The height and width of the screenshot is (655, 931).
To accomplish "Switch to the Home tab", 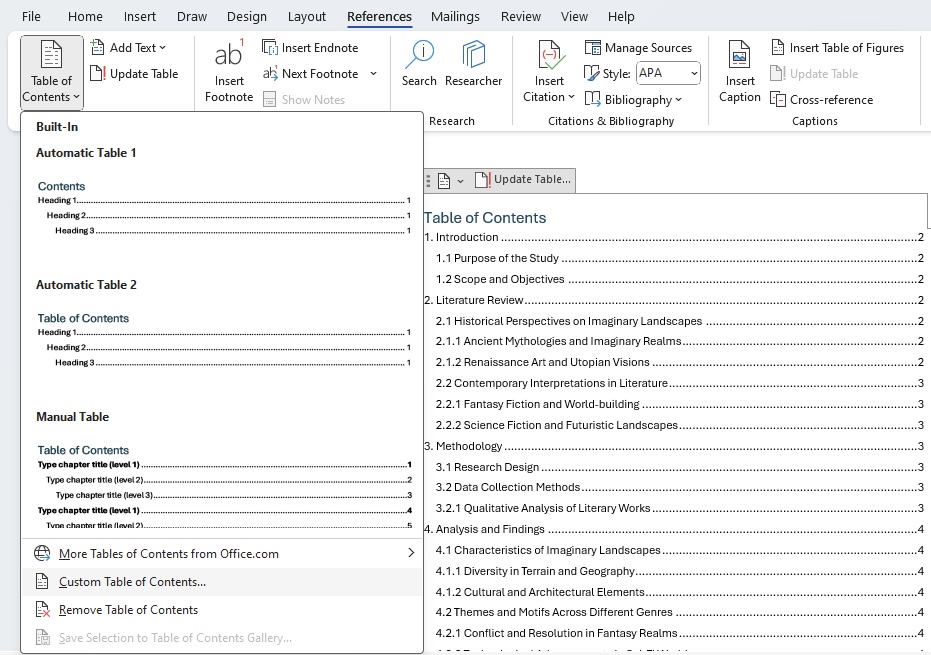I will 85,17.
